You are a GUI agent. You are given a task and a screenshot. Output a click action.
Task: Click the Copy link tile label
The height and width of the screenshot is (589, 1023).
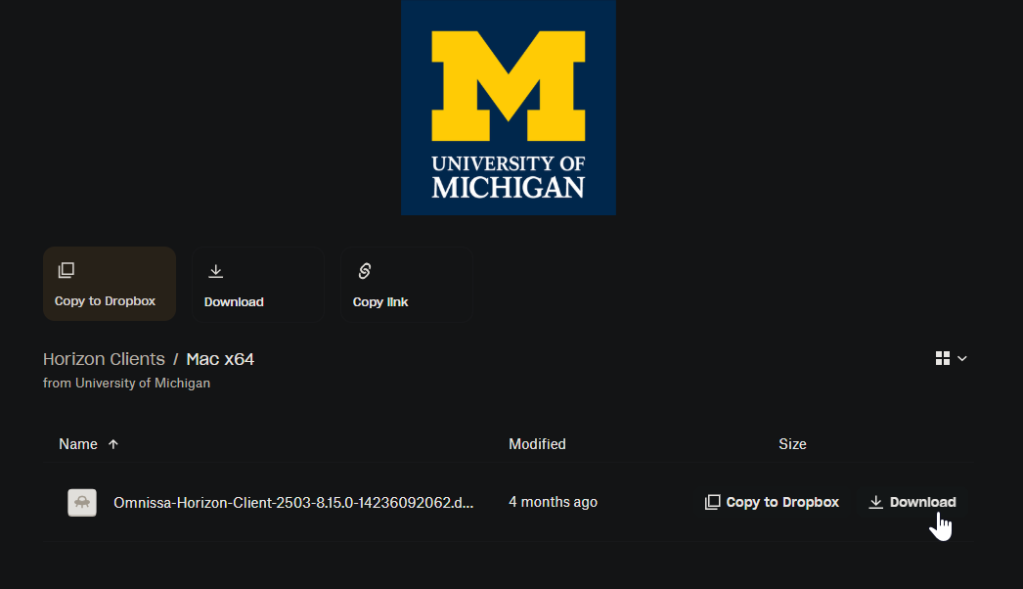(x=380, y=302)
